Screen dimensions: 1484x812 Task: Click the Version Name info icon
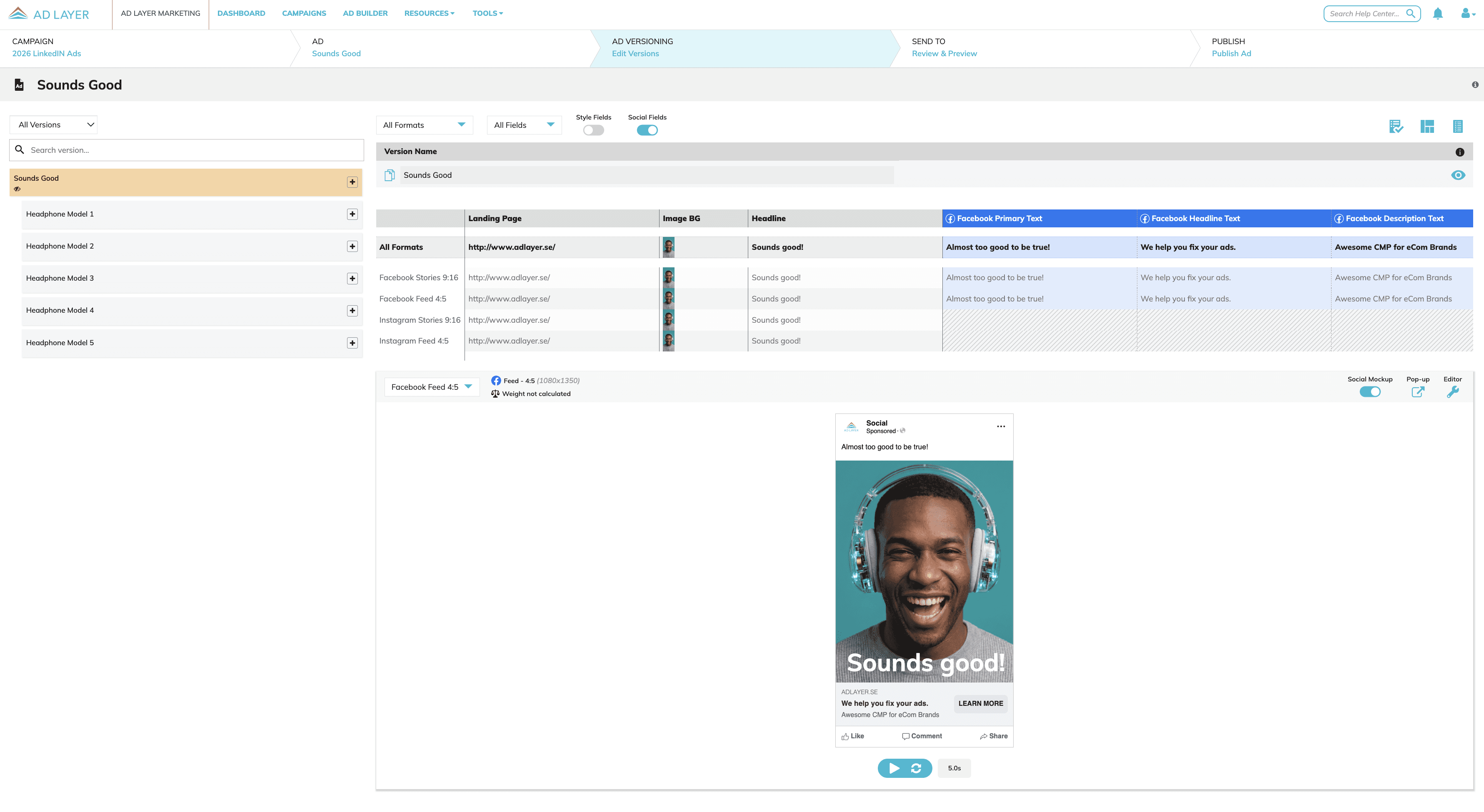(x=1459, y=152)
